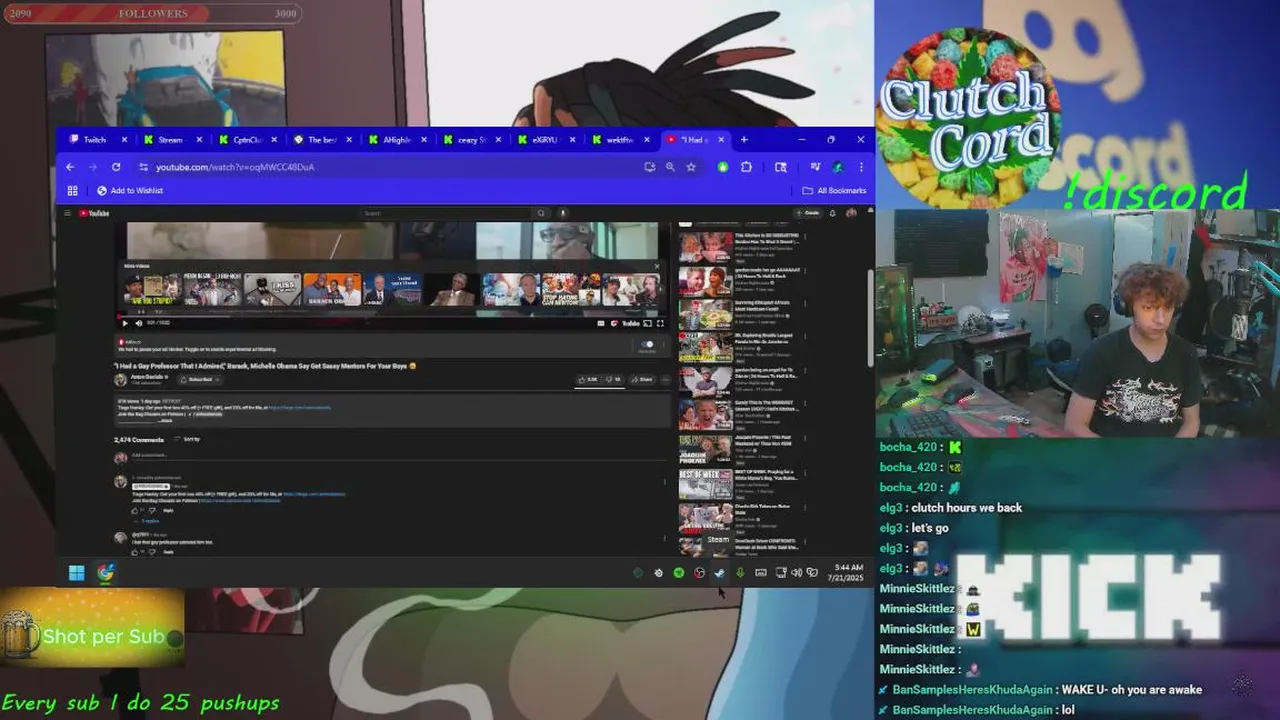
Task: Go to YouTube home via logo
Action: 95,213
